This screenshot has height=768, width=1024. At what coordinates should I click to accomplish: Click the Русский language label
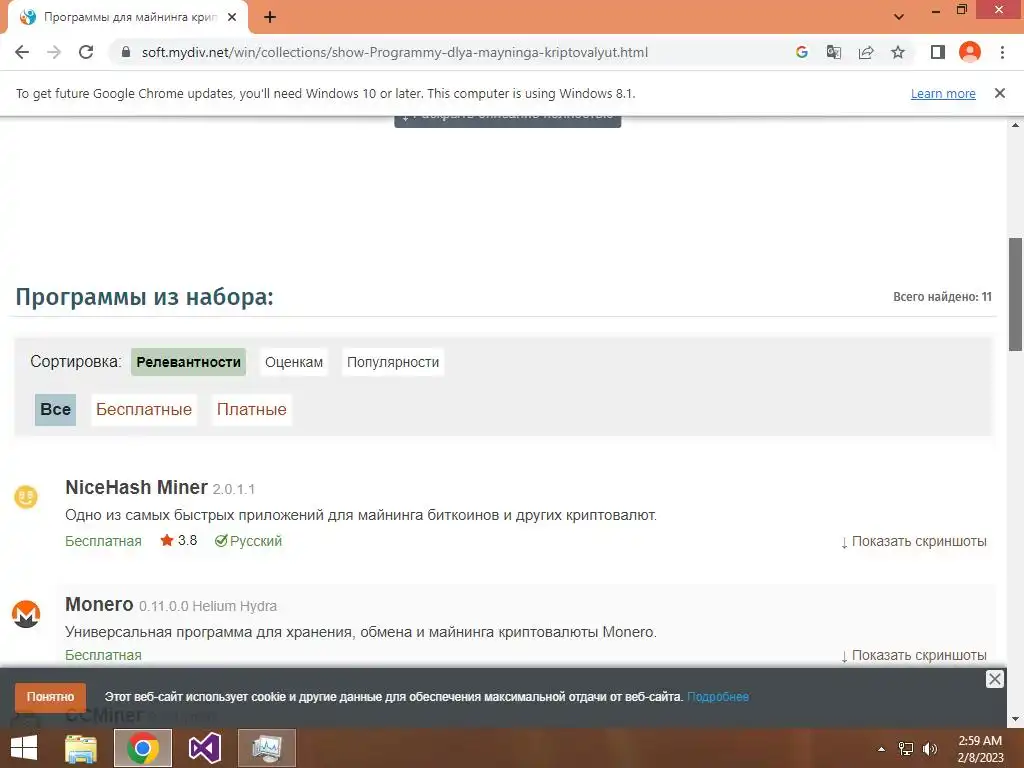(248, 541)
